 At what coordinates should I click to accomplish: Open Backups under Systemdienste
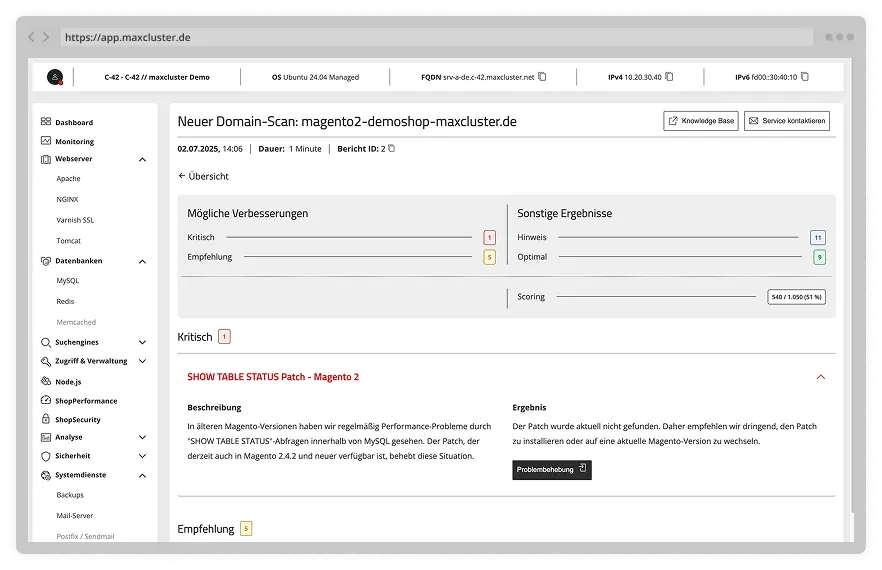70,495
